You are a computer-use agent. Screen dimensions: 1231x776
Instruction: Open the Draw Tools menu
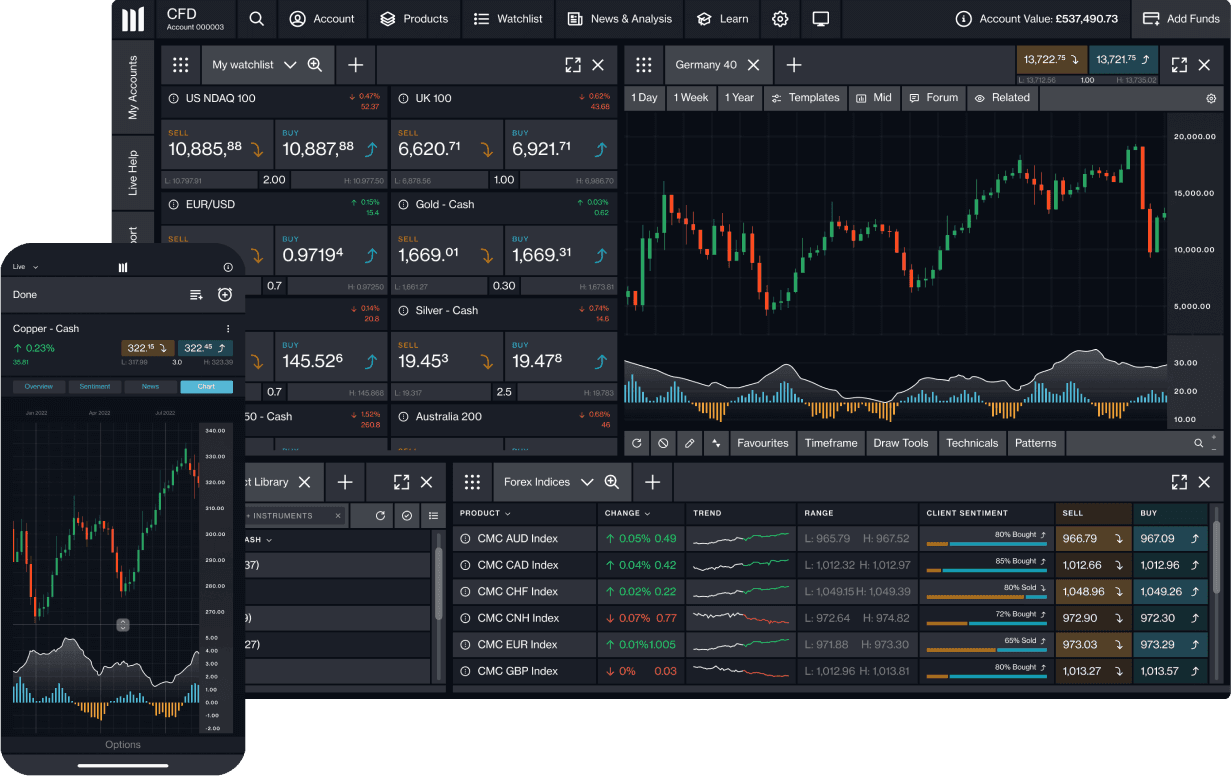point(901,443)
